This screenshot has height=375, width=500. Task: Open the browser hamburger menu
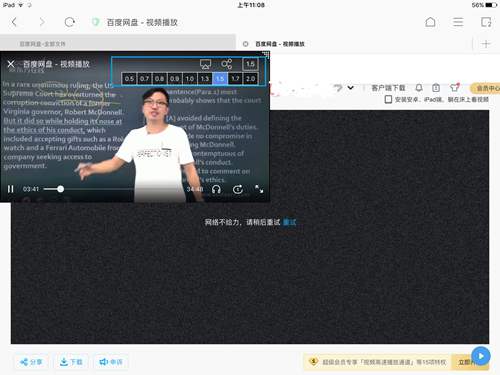coord(458,22)
